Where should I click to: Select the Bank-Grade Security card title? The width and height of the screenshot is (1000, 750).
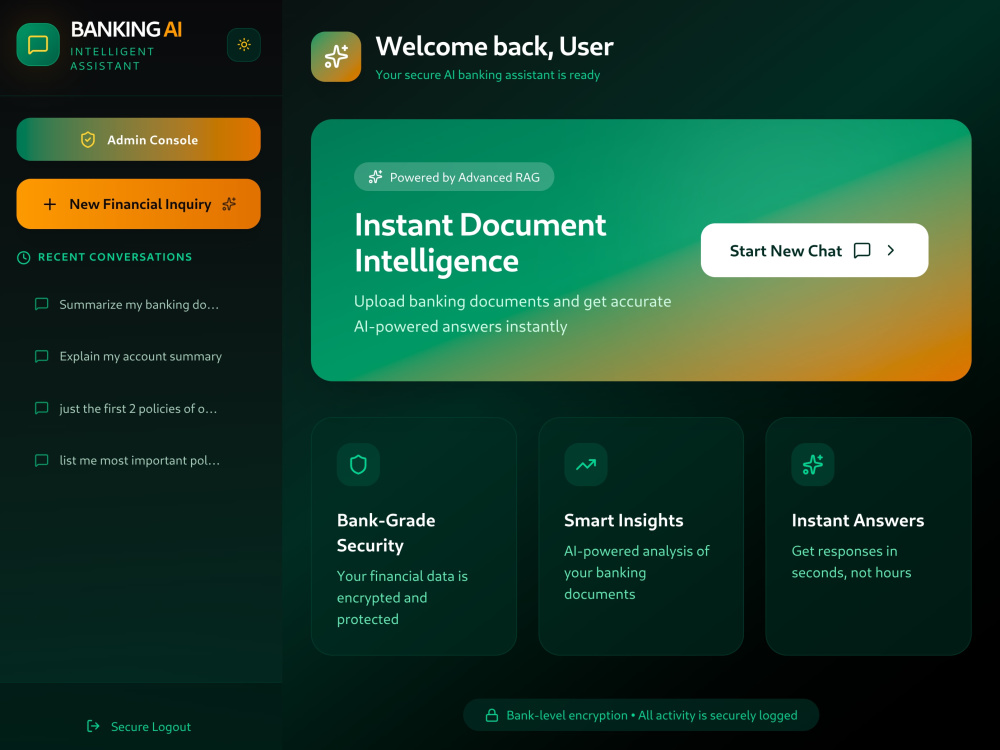coord(386,533)
